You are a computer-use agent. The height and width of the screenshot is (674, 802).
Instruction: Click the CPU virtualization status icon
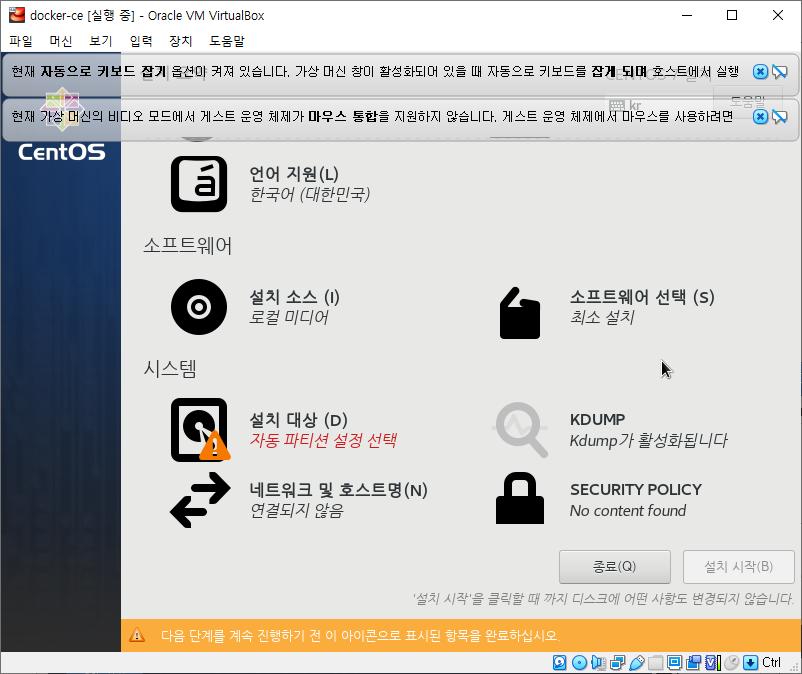pyautogui.click(x=713, y=663)
